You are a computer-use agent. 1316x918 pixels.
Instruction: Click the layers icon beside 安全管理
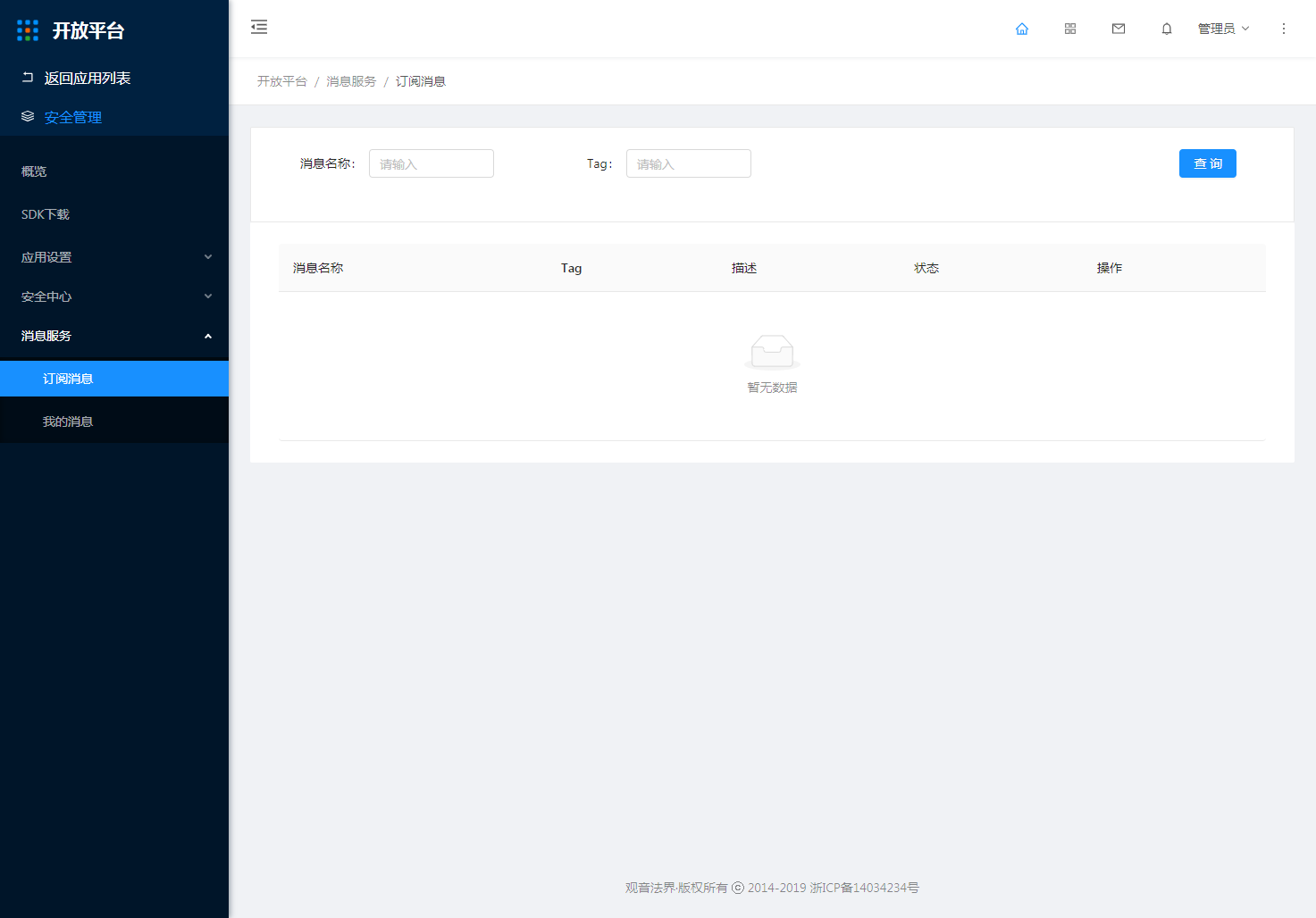(x=28, y=117)
